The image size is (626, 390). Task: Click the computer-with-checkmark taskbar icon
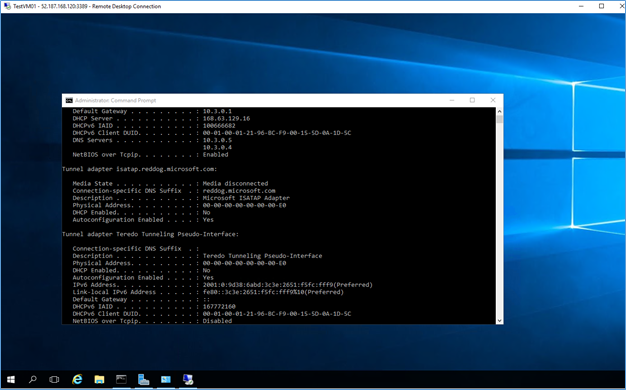coord(188,379)
